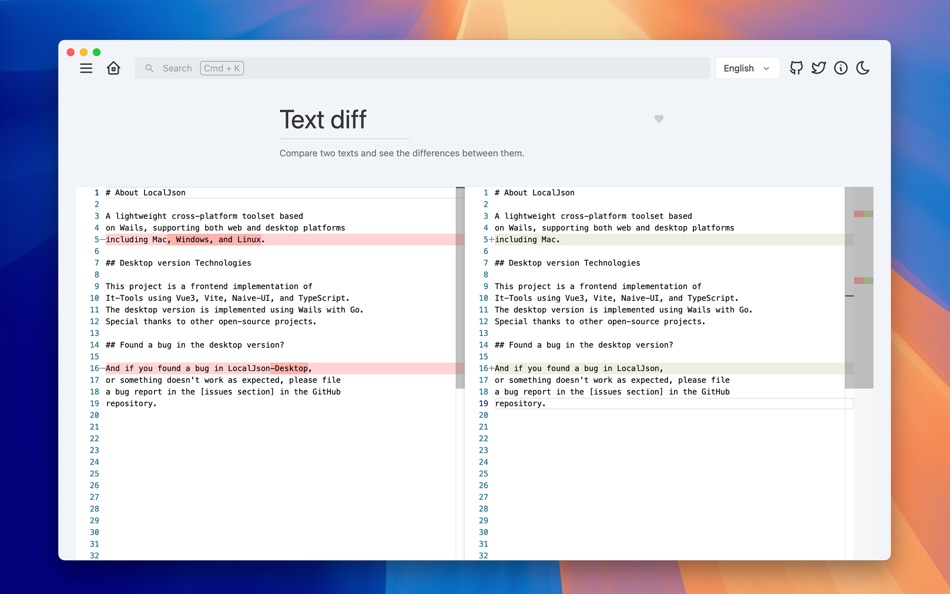Maximize the window with green button

click(96, 52)
